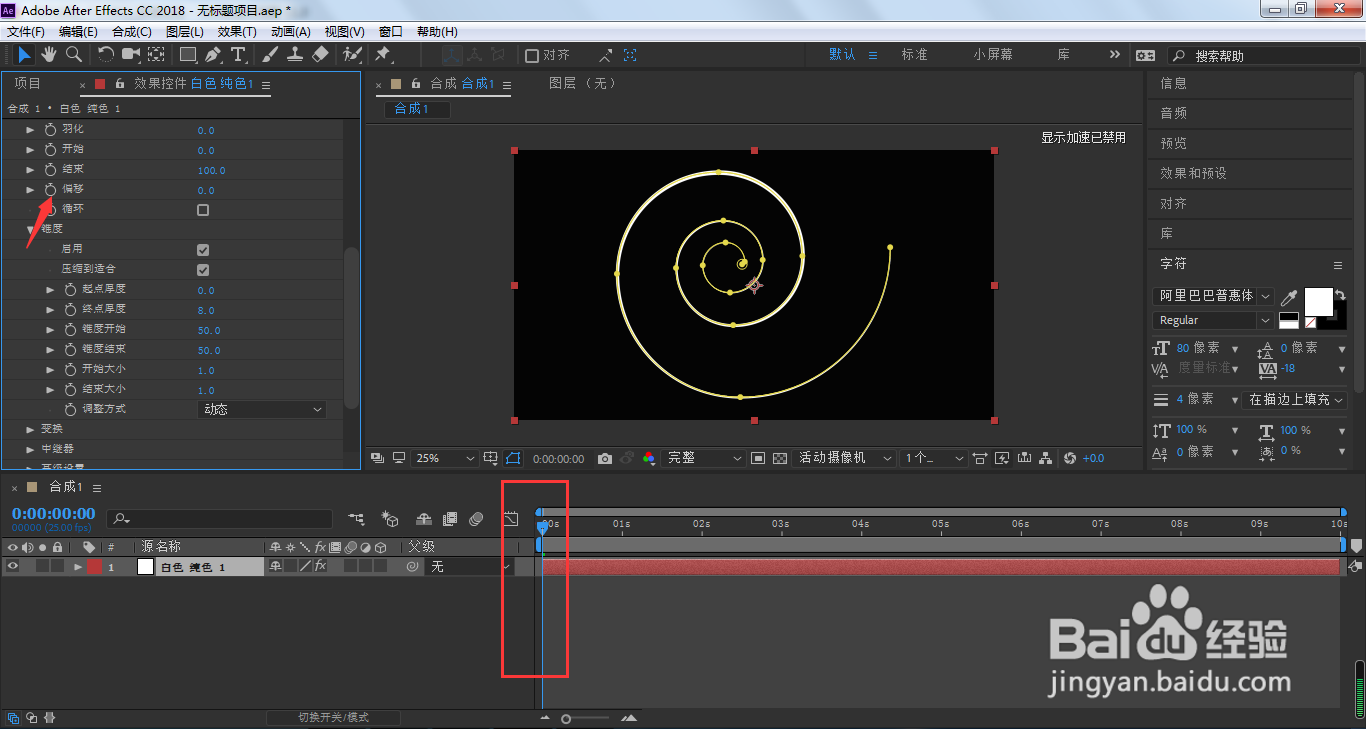The height and width of the screenshot is (729, 1366).
Task: Click the region of interest icon
Action: pos(758,458)
